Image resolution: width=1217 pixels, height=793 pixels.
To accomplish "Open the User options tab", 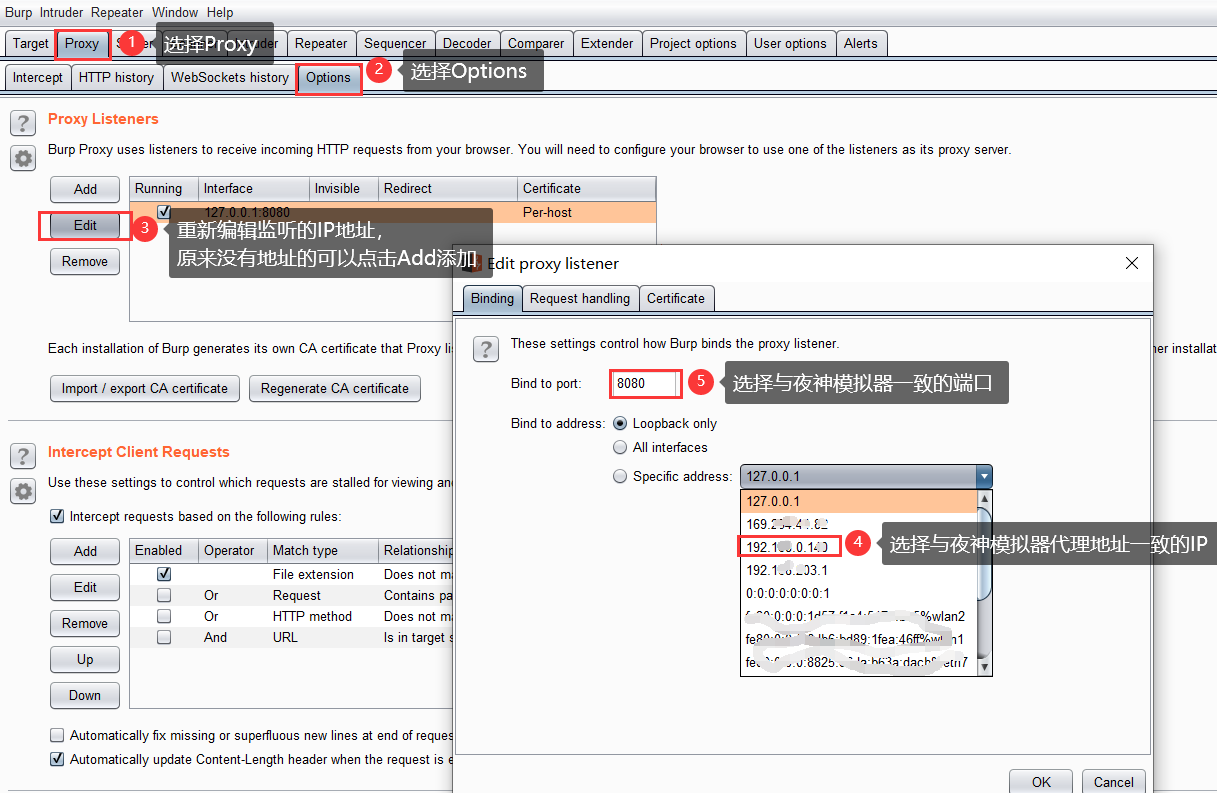I will 790,43.
